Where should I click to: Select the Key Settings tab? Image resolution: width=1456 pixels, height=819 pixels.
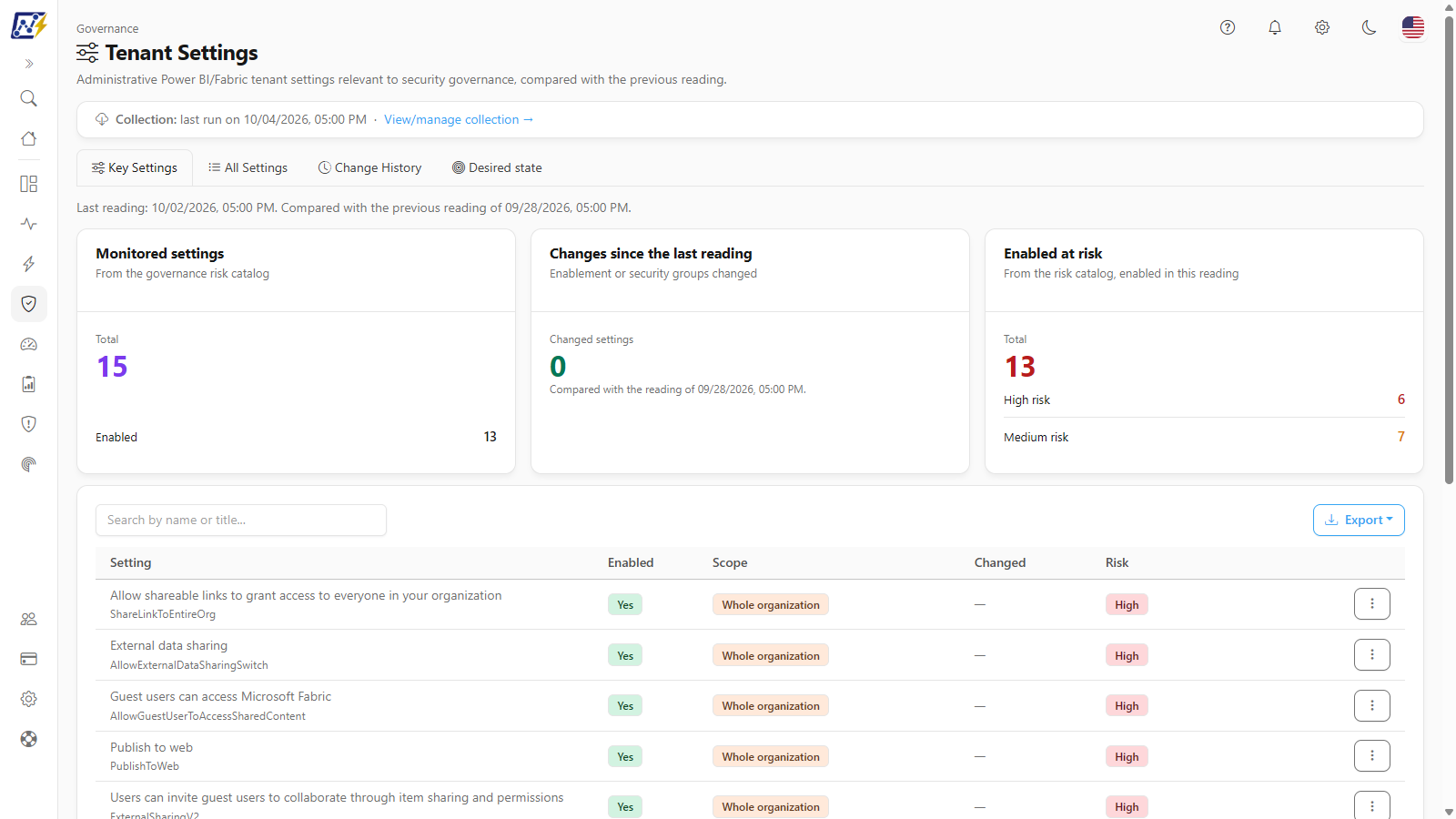[135, 167]
